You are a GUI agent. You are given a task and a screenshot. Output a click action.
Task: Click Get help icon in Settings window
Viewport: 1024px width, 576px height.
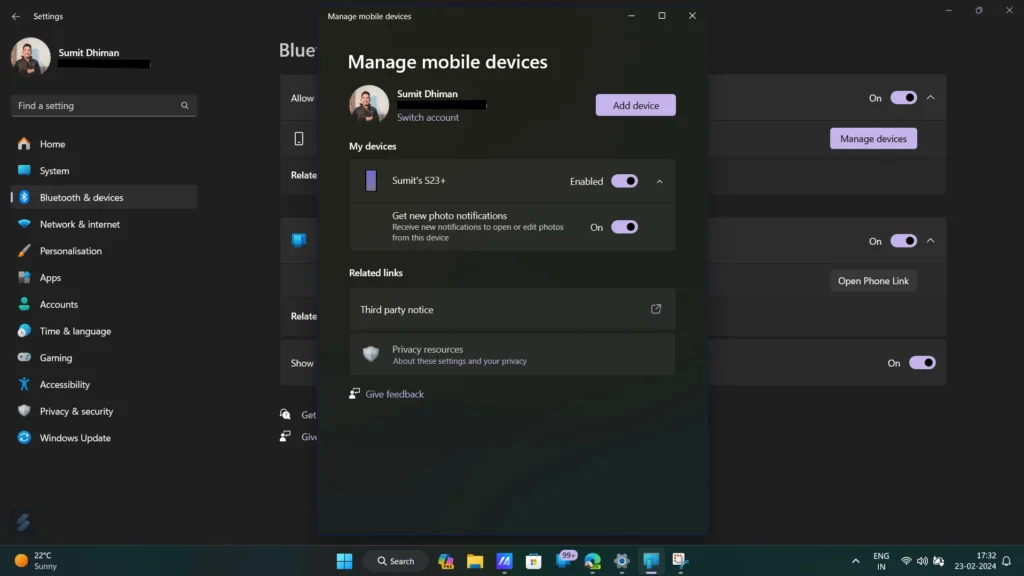[285, 414]
